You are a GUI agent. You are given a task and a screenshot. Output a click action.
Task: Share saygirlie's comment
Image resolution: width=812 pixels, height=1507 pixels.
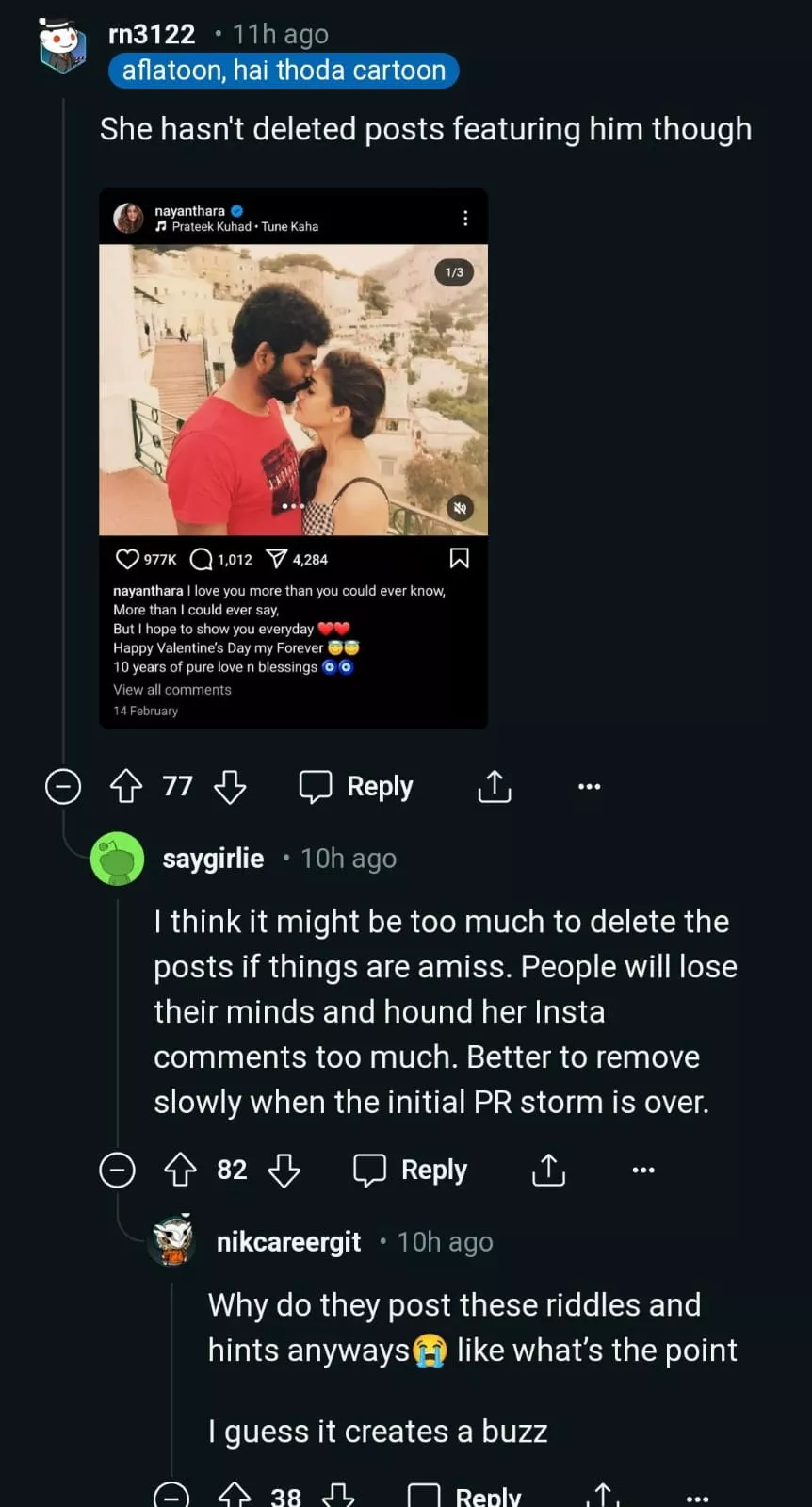click(548, 1170)
